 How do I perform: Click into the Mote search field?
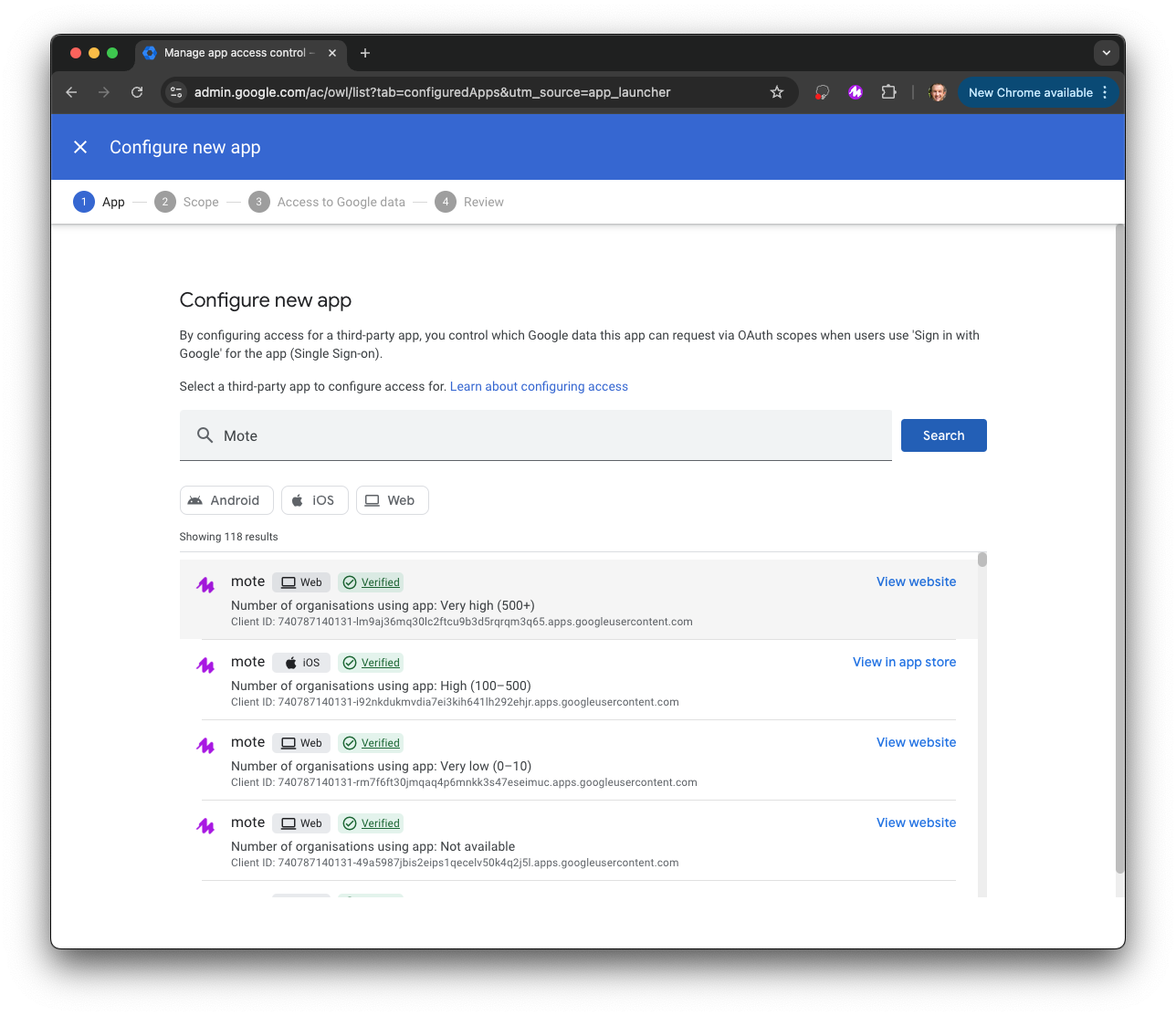point(535,435)
